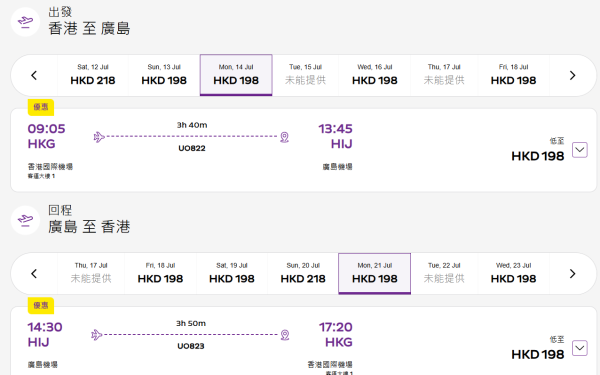Select departure date Sun, 13 Jul
This screenshot has height=375, width=600.
tap(164, 75)
